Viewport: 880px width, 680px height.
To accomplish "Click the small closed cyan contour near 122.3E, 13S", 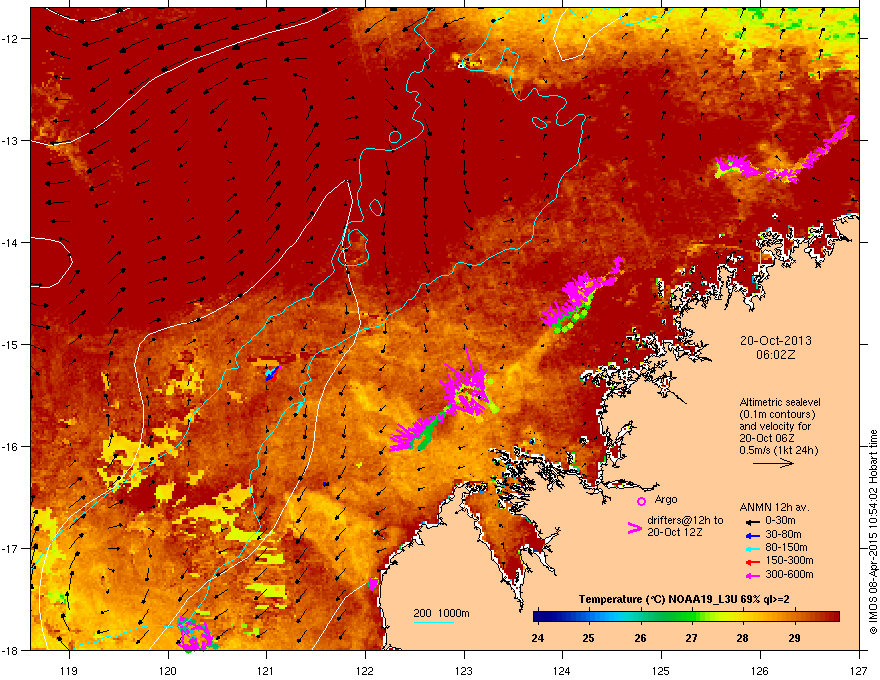I will 395,136.
